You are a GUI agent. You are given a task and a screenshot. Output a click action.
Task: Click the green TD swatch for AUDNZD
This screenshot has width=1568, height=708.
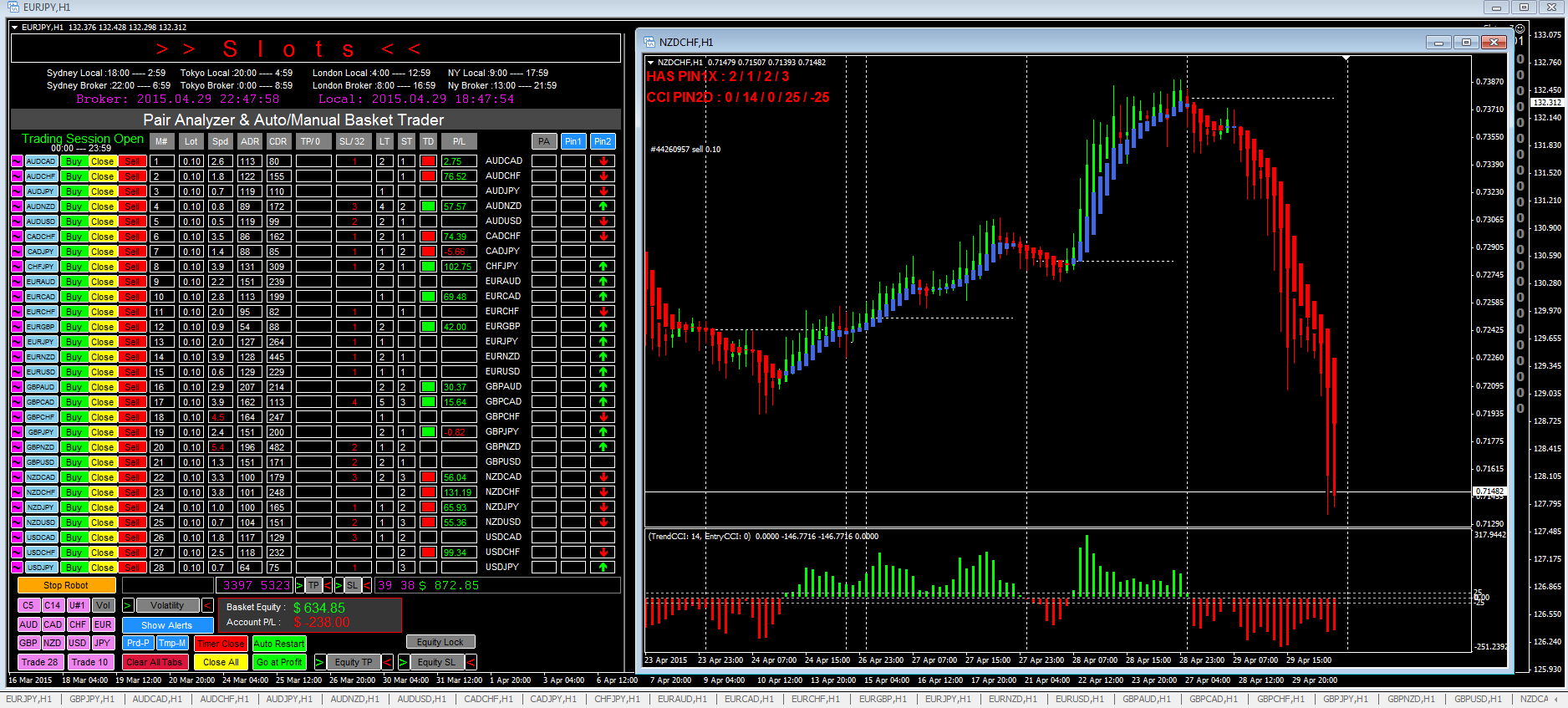[428, 206]
